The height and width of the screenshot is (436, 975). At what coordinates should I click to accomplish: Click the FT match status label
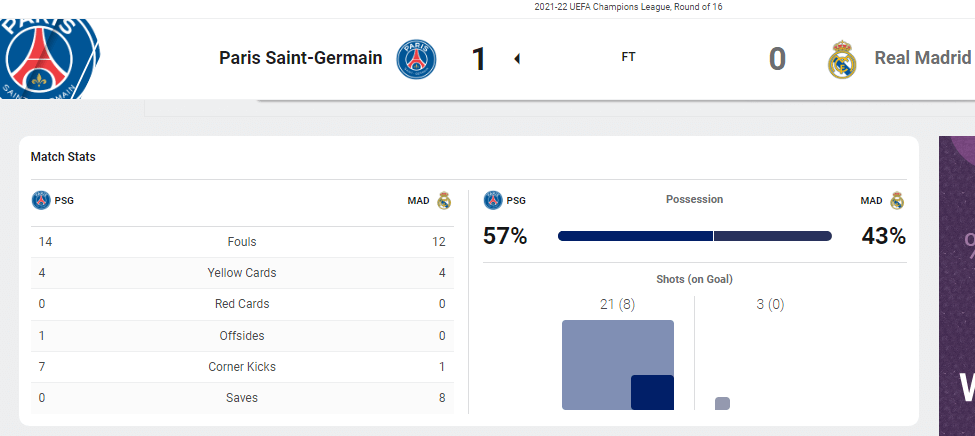click(628, 57)
